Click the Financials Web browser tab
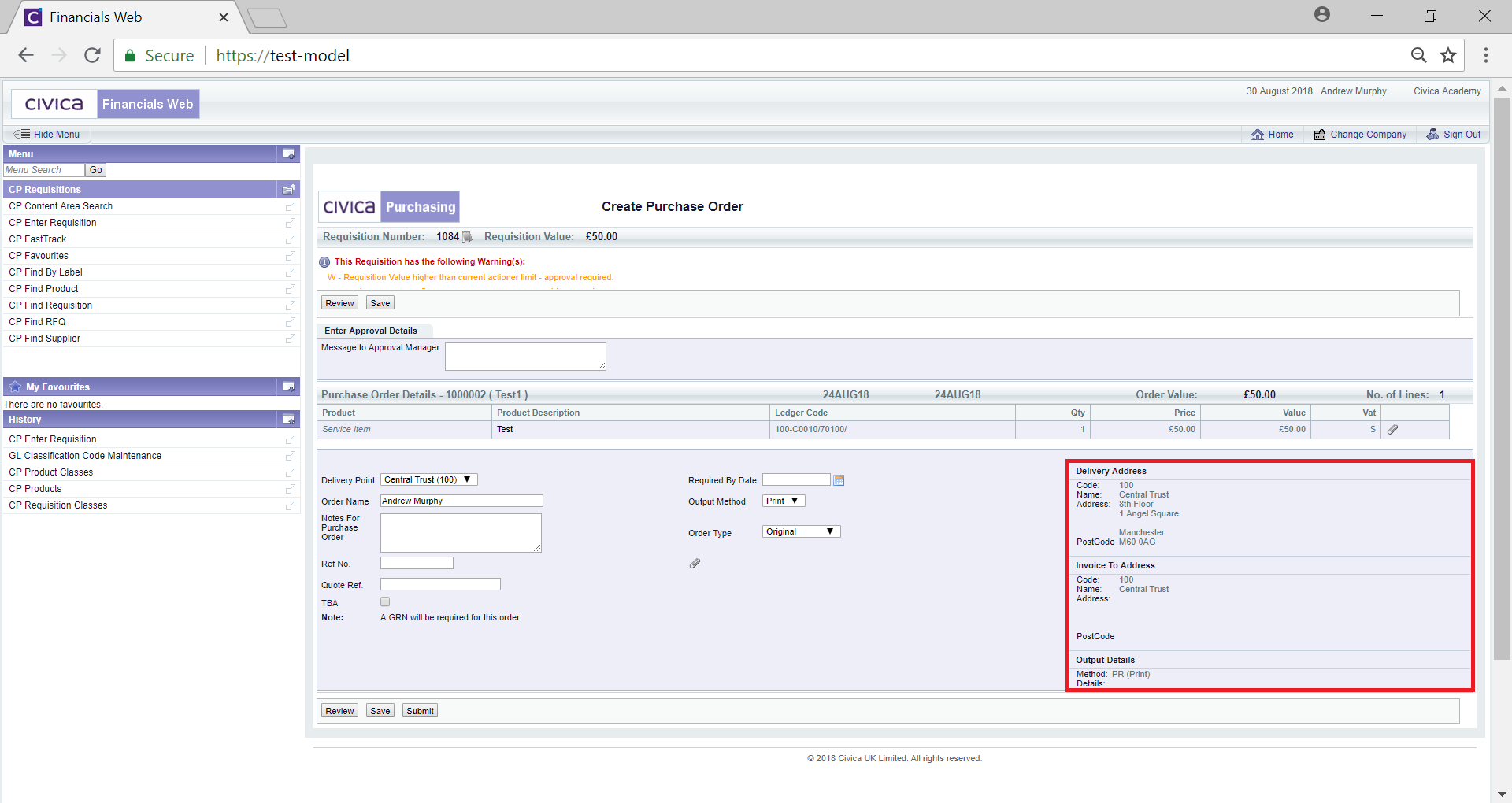The image size is (1512, 803). (126, 17)
